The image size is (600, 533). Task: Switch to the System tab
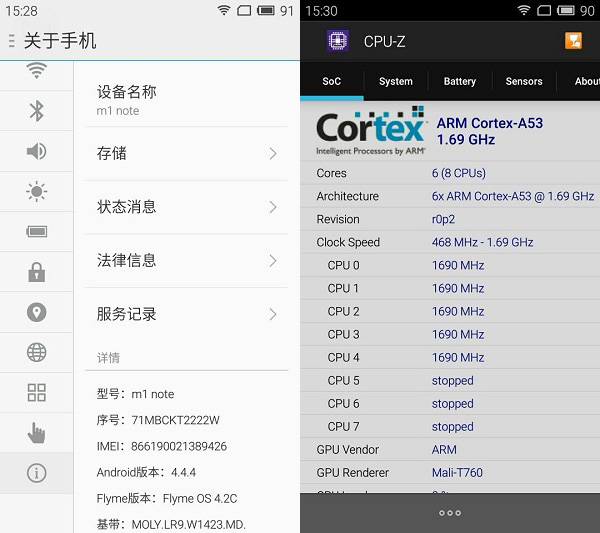[x=396, y=81]
